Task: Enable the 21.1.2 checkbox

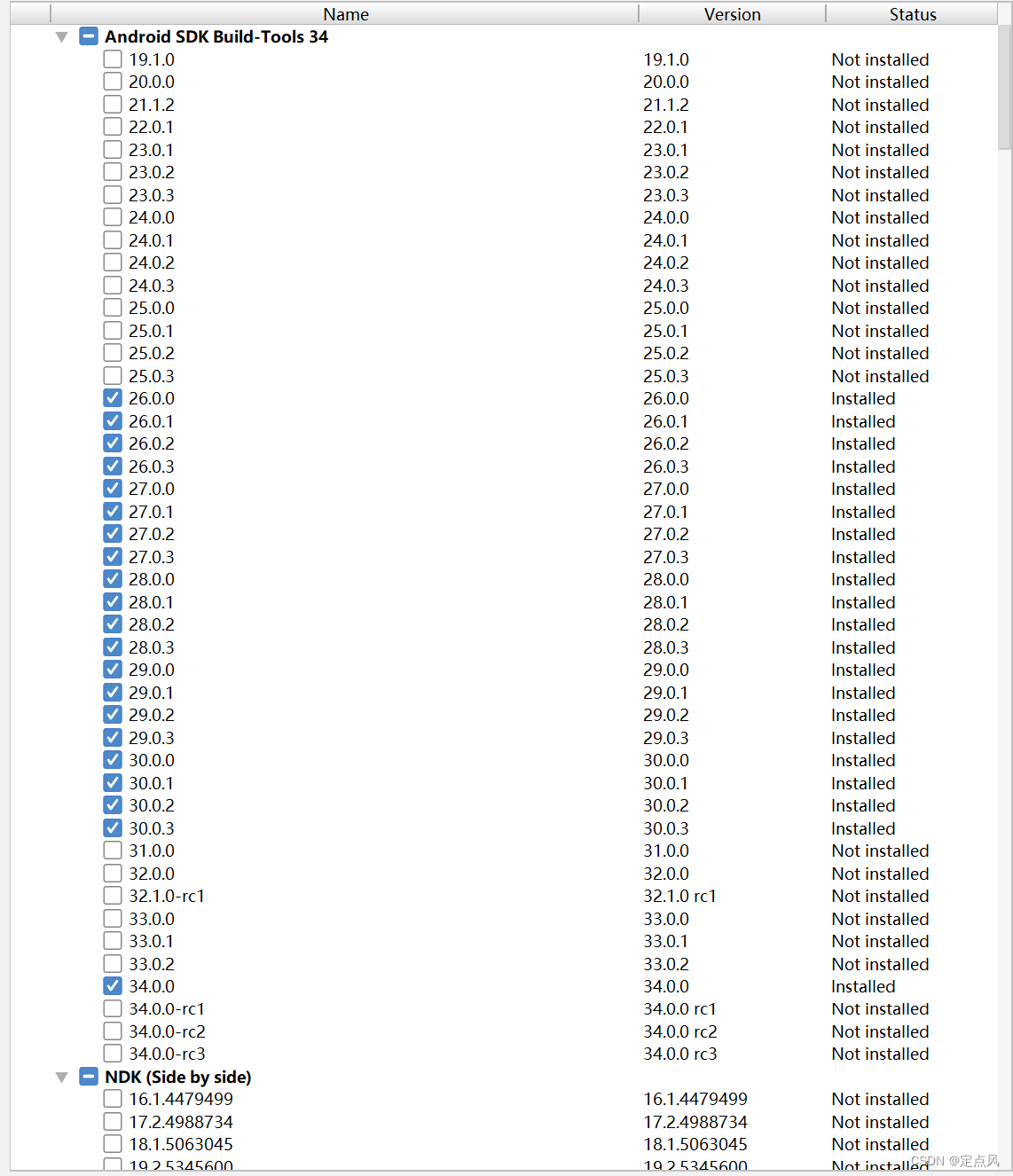Action: pyautogui.click(x=113, y=105)
